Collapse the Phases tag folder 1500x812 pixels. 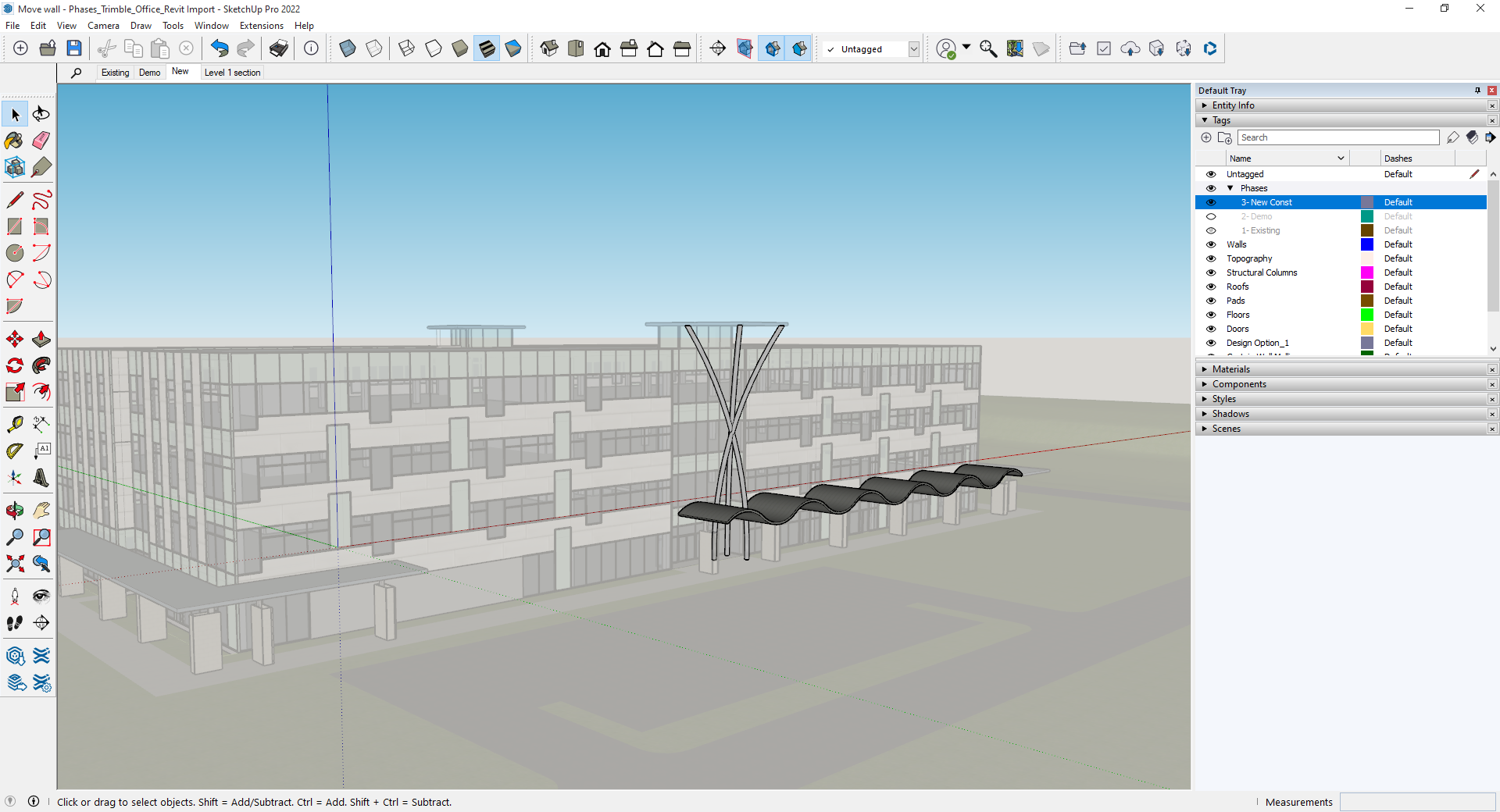1230,188
